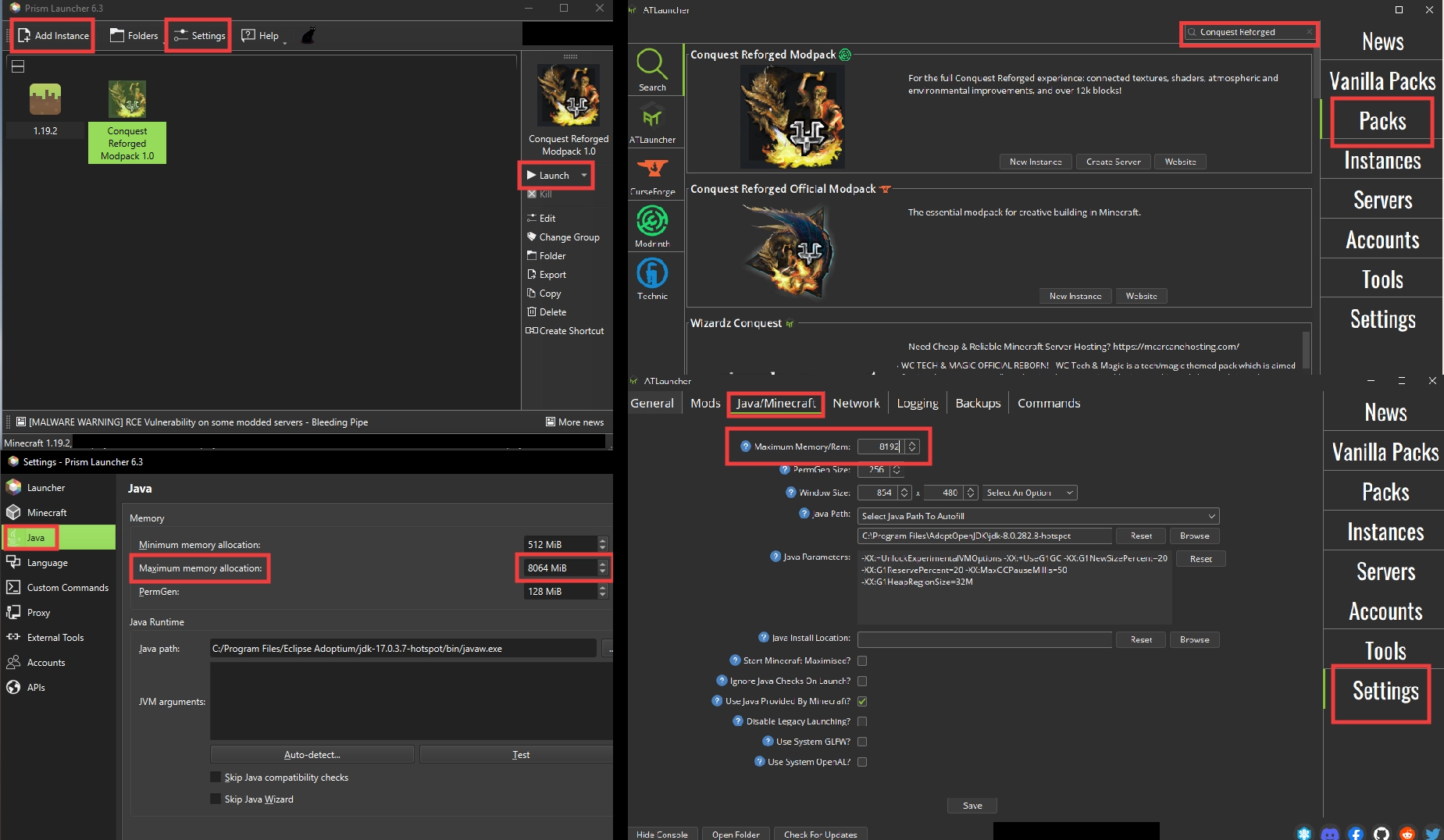Image resolution: width=1444 pixels, height=840 pixels.
Task: Open the Modrinth source in ATLauncher sidebar
Action: click(653, 224)
